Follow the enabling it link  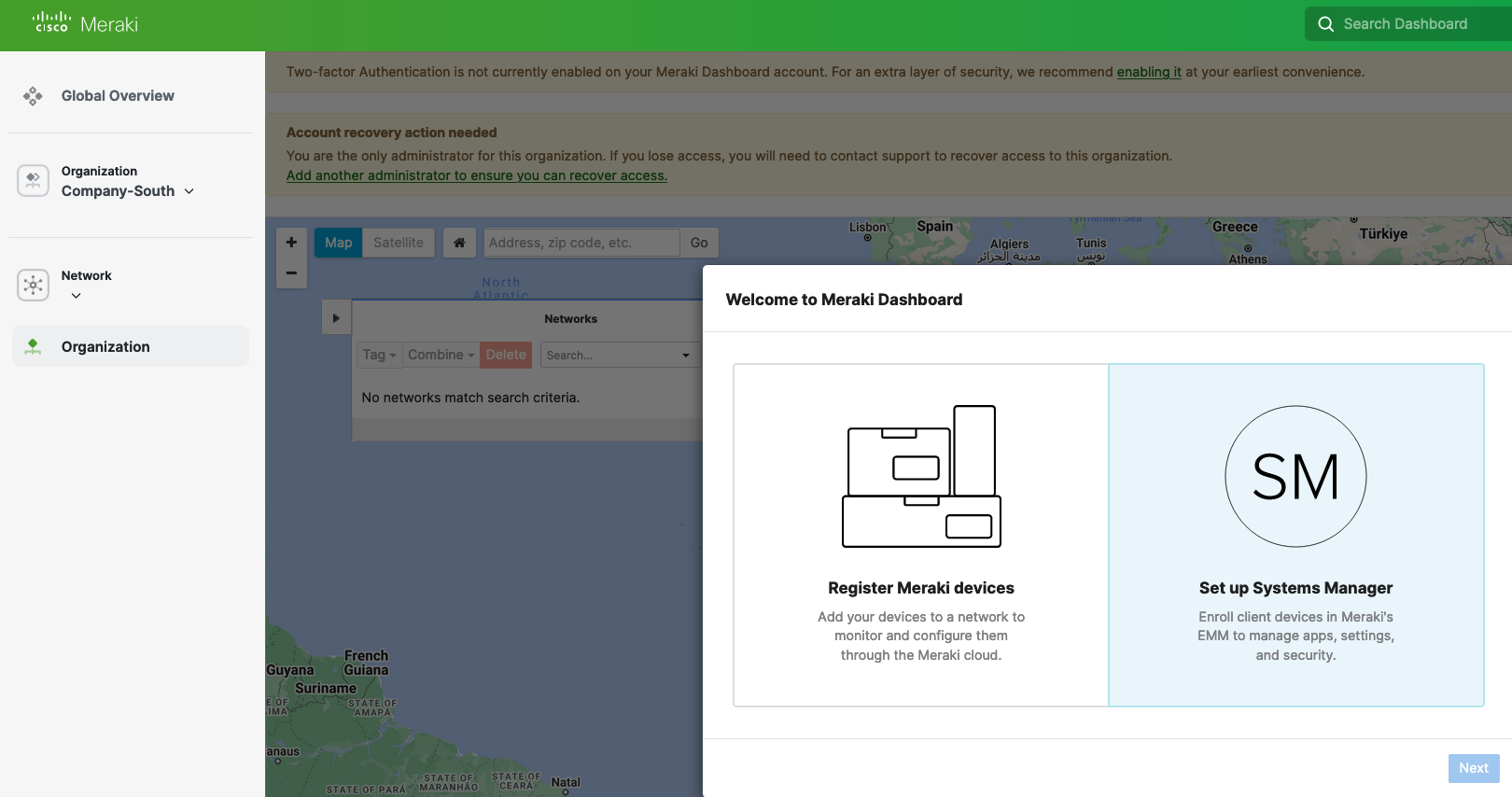1149,72
